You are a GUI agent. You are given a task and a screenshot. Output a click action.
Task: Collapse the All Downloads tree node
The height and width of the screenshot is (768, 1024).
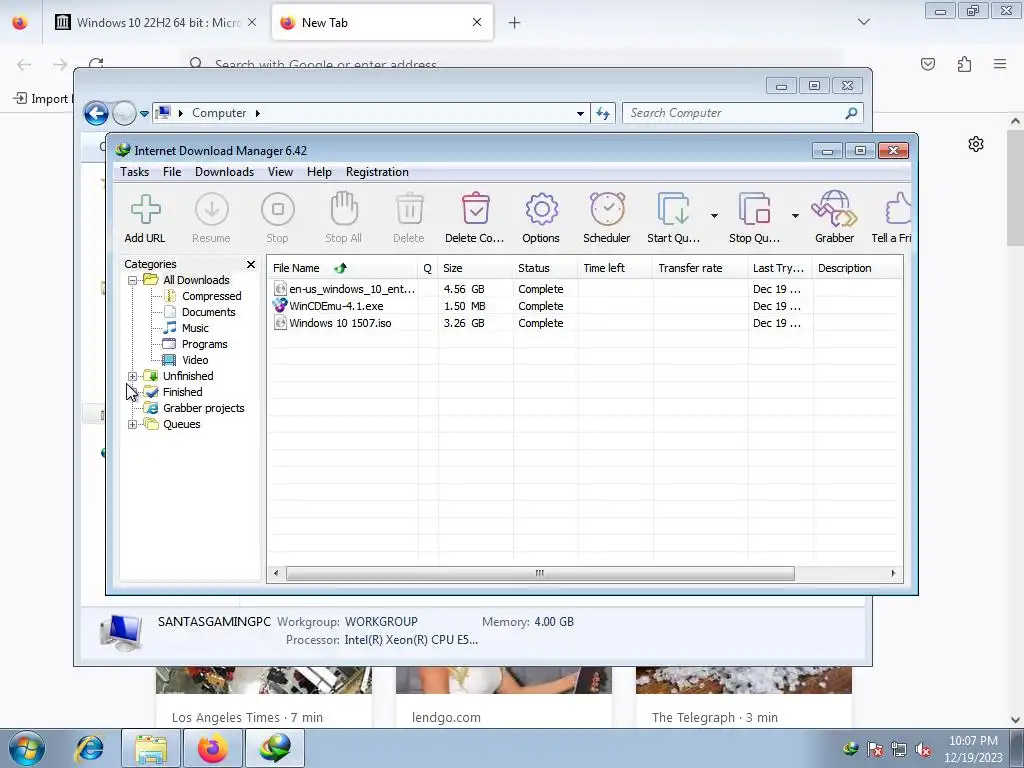[x=133, y=280]
